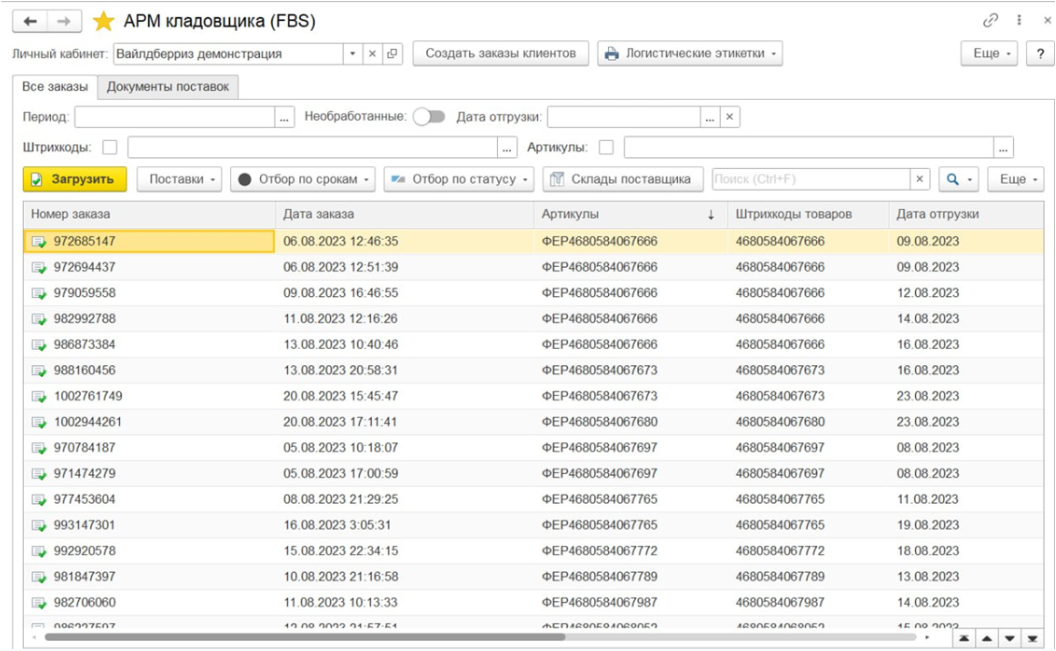Expand the Поставки dropdown

point(181,179)
